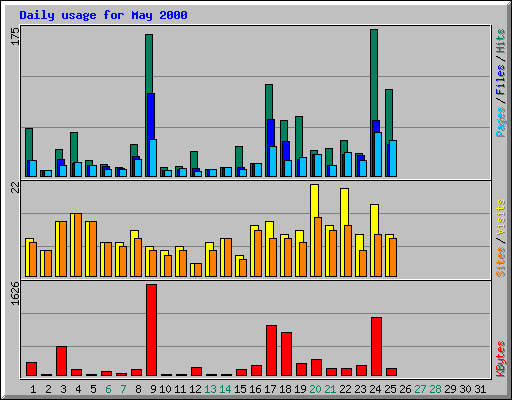Click the 175 hits axis value

pyautogui.click(x=15, y=36)
